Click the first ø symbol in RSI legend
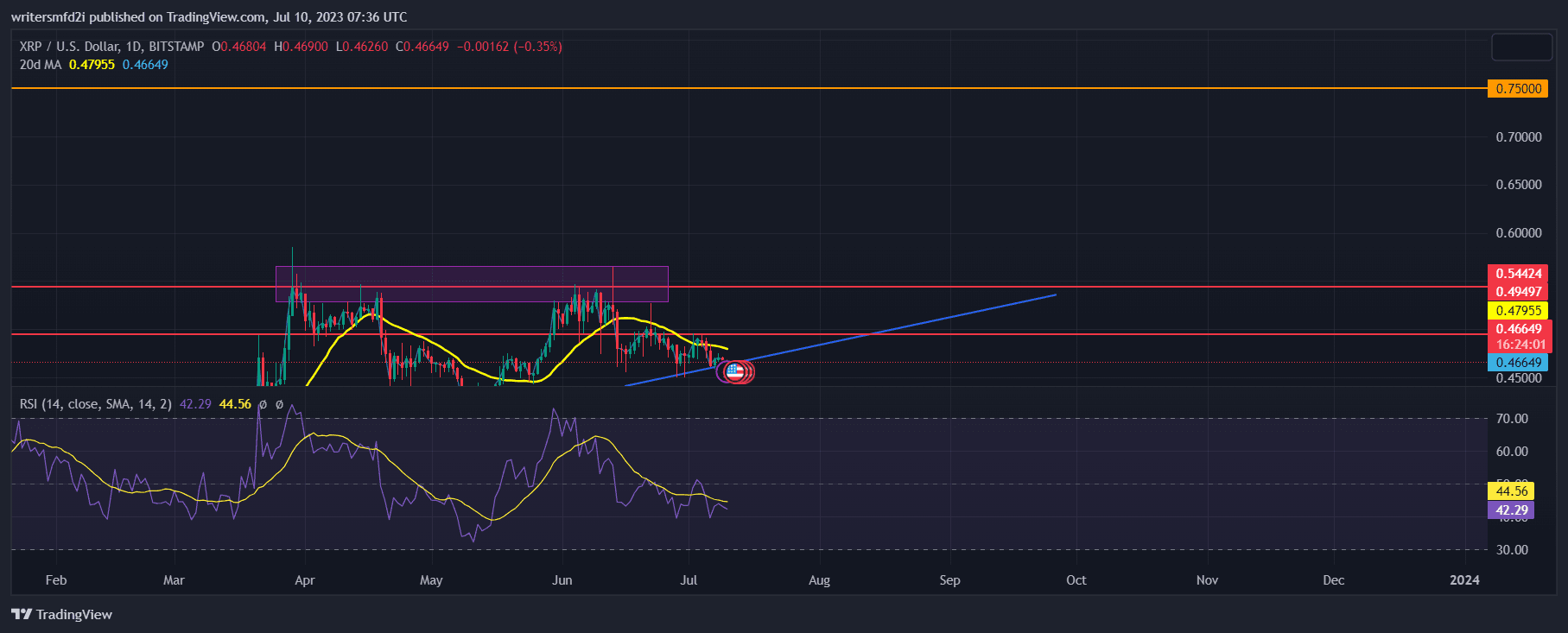This screenshot has width=1568, height=633. tap(263, 404)
